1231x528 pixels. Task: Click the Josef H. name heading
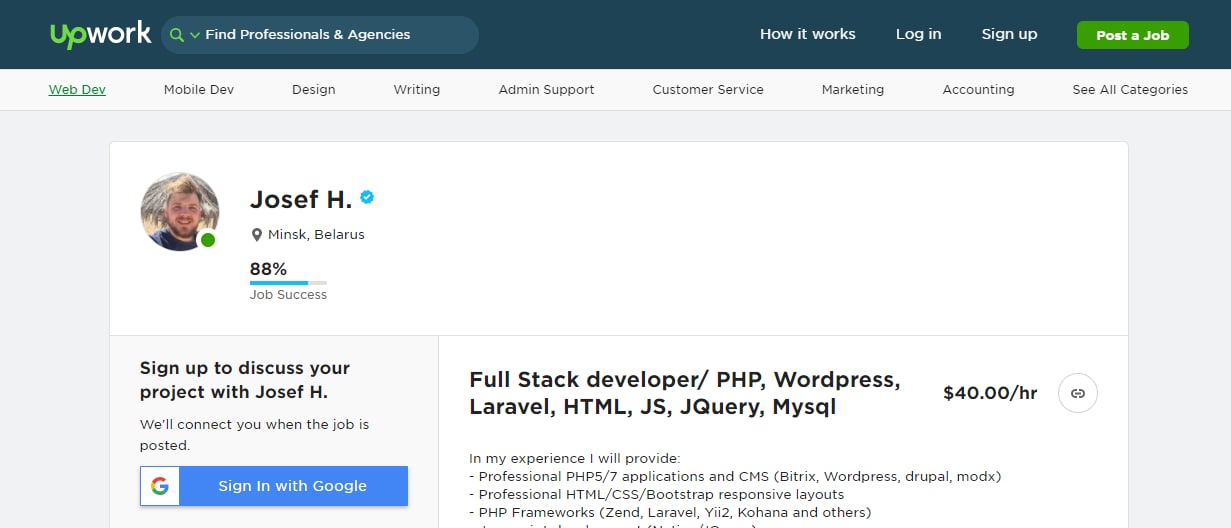click(x=301, y=199)
